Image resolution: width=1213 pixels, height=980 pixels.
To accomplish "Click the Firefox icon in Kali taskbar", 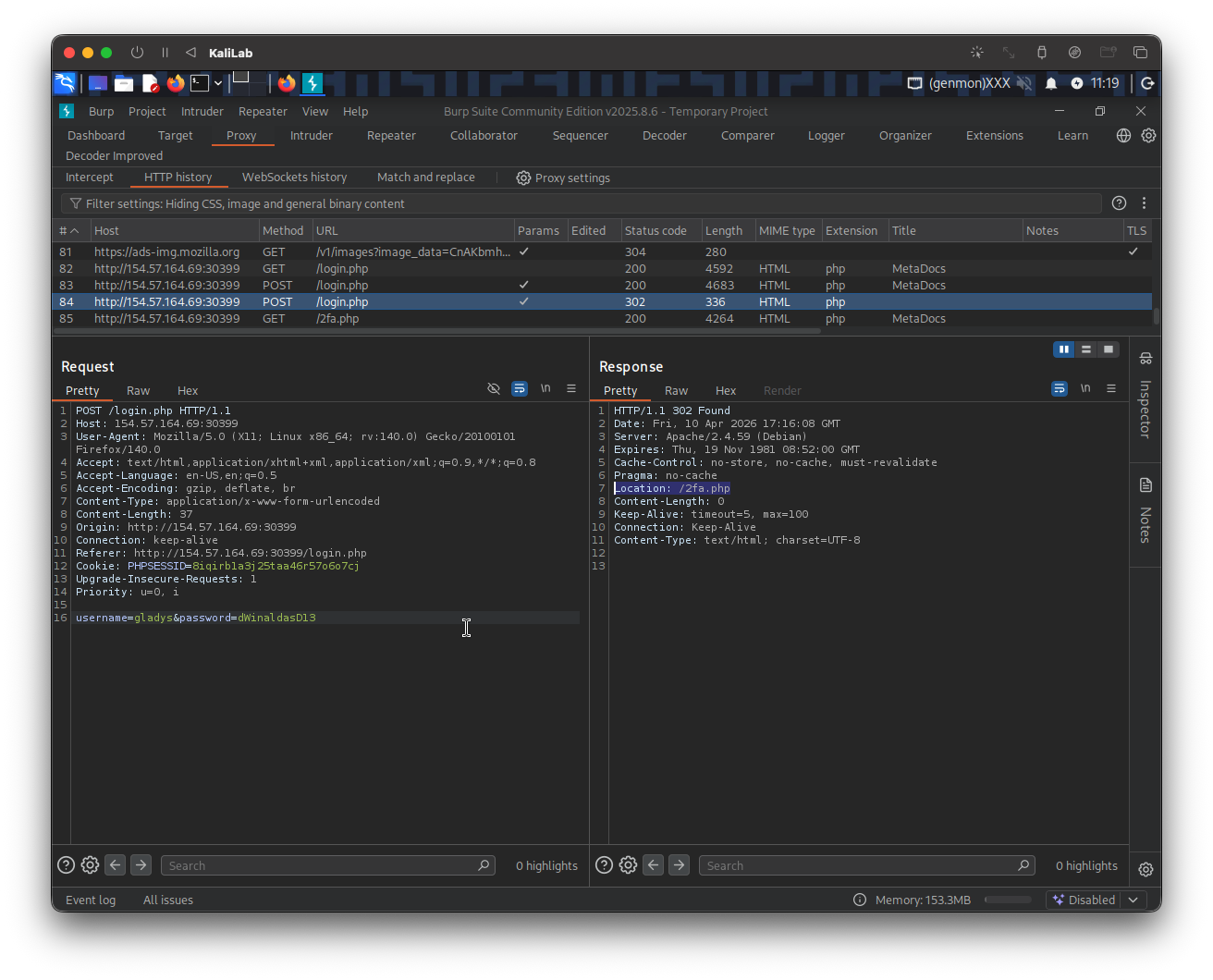I will pyautogui.click(x=176, y=83).
